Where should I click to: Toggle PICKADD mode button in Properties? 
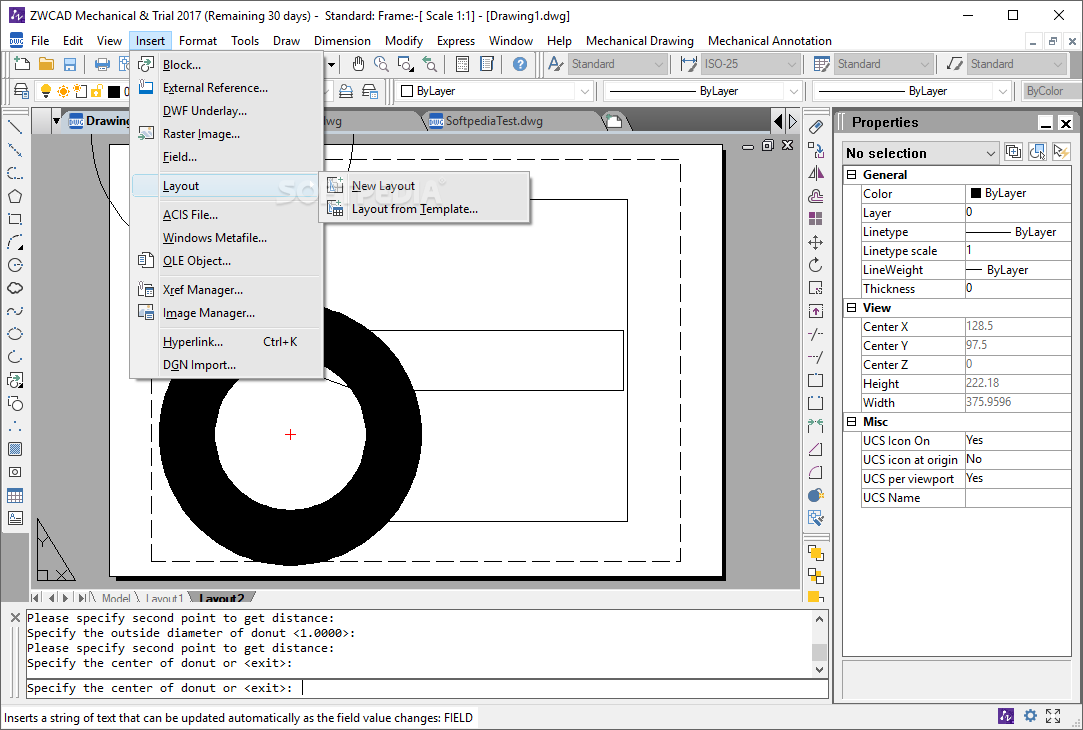coord(1013,152)
